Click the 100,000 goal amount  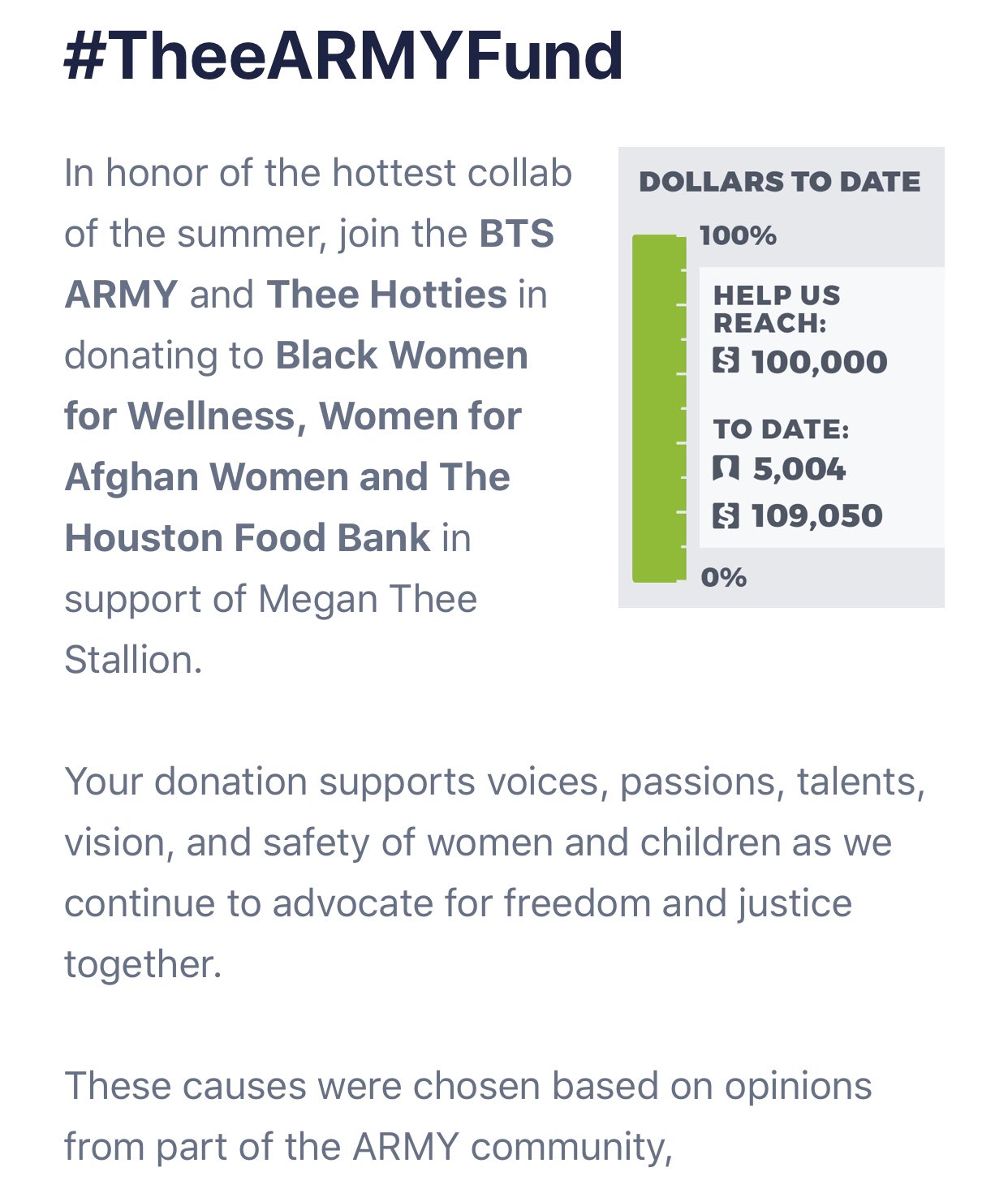[x=820, y=361]
